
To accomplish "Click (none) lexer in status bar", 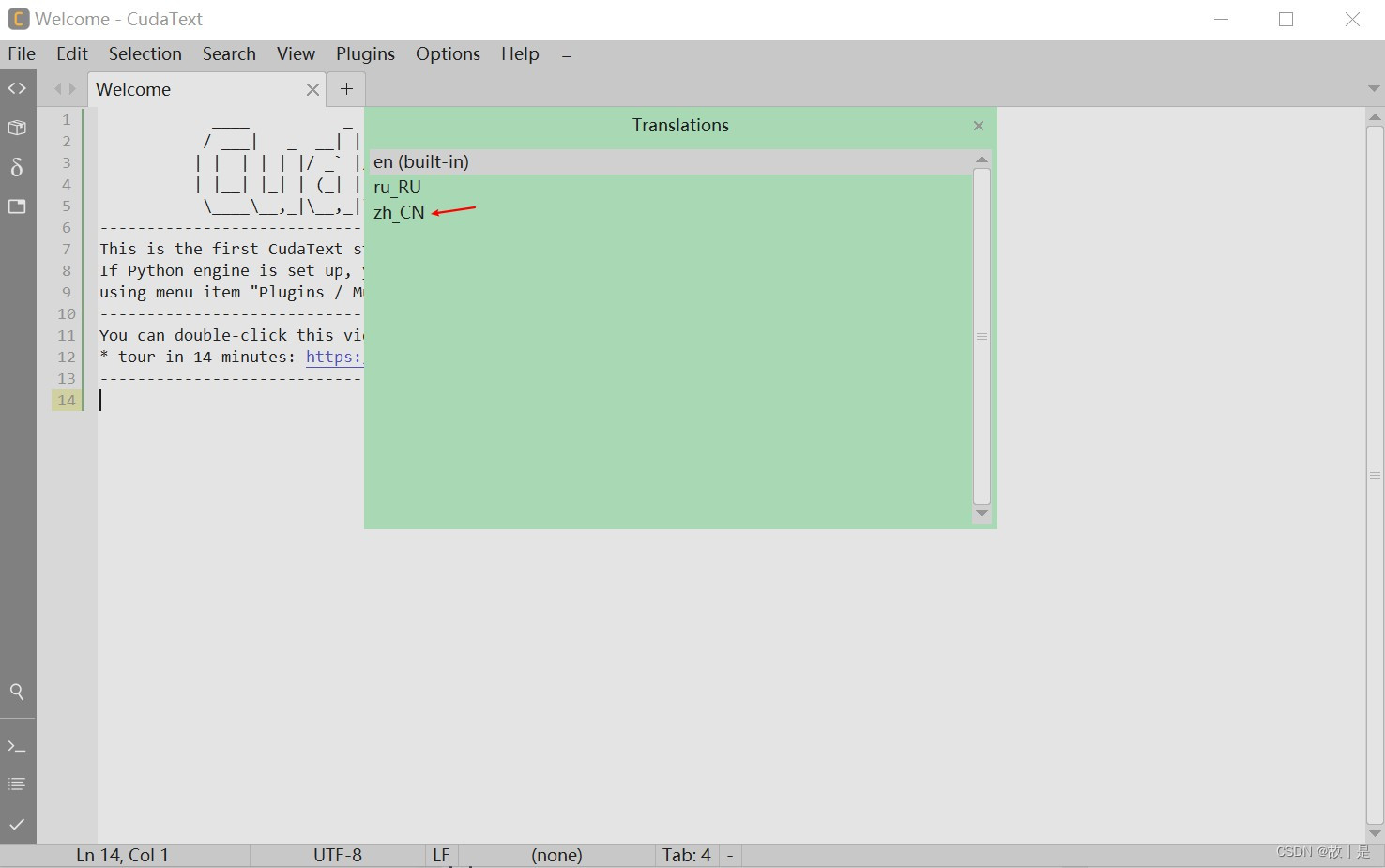I will coord(556,856).
